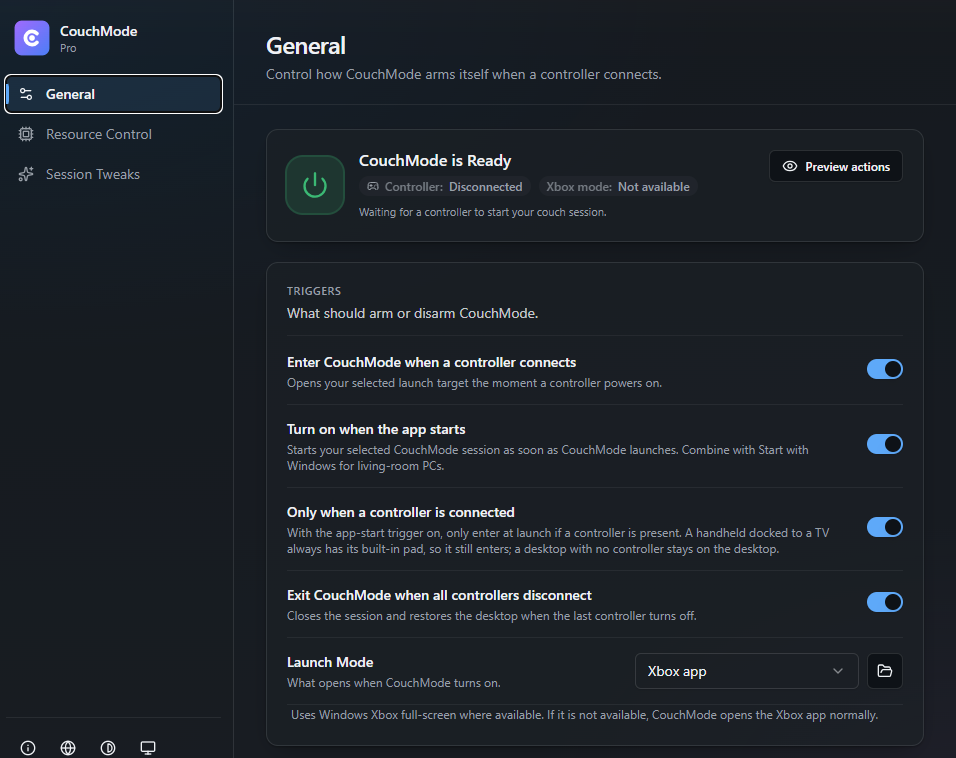
Task: Open the Launch Mode dropdown showing Xbox app
Action: [x=746, y=671]
